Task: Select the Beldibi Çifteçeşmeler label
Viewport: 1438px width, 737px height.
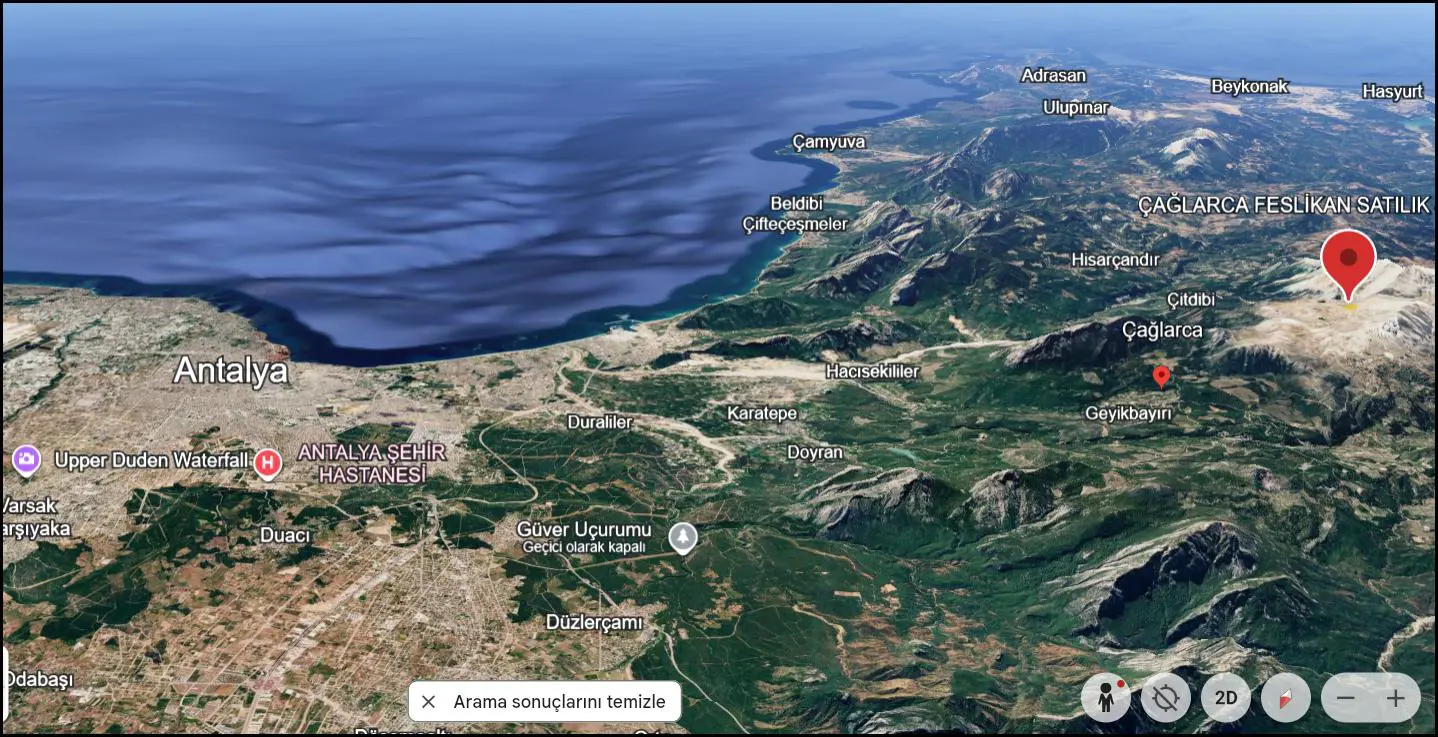Action: click(795, 214)
